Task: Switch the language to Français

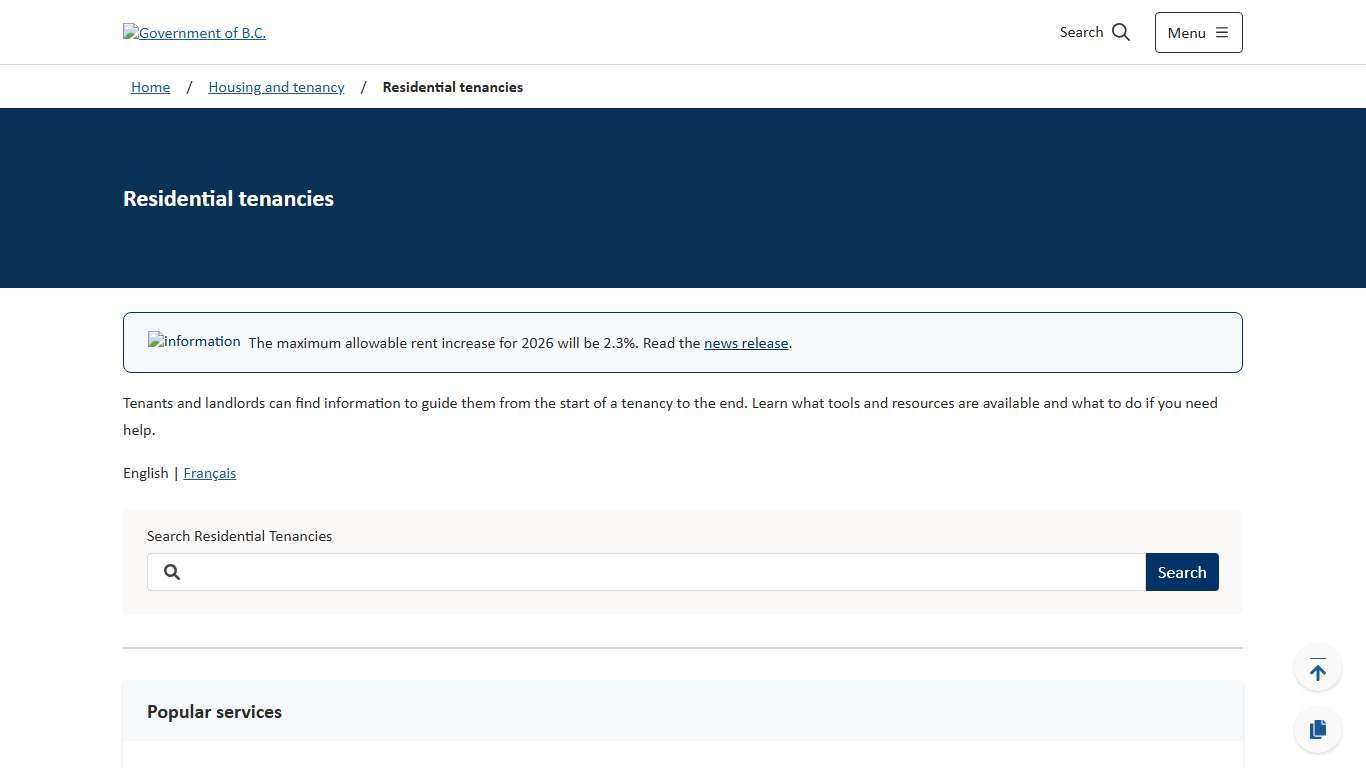Action: (210, 473)
